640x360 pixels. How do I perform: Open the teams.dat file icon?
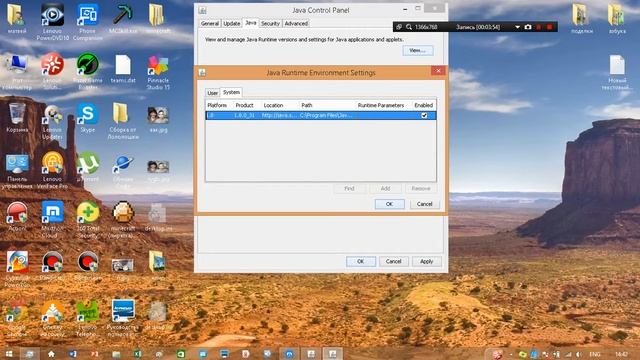(x=123, y=69)
